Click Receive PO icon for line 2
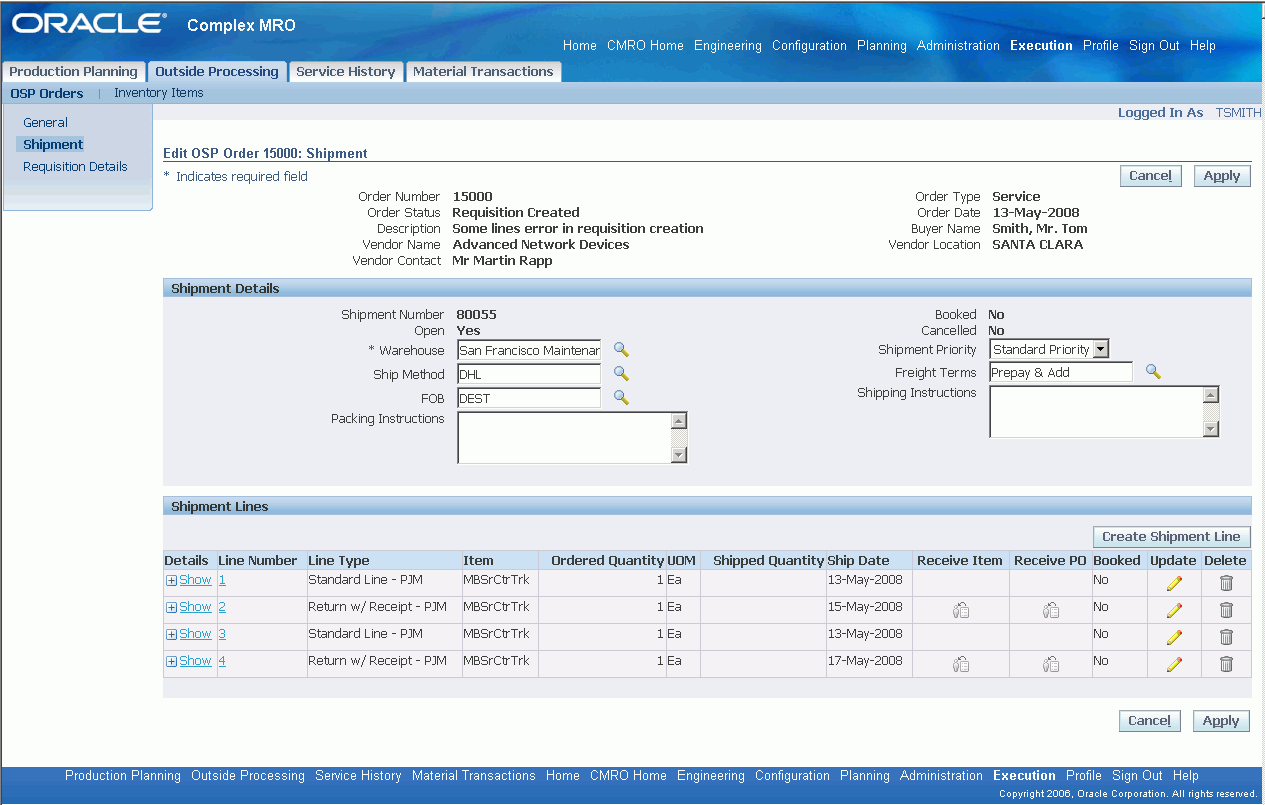The image size is (1265, 805). click(1051, 610)
